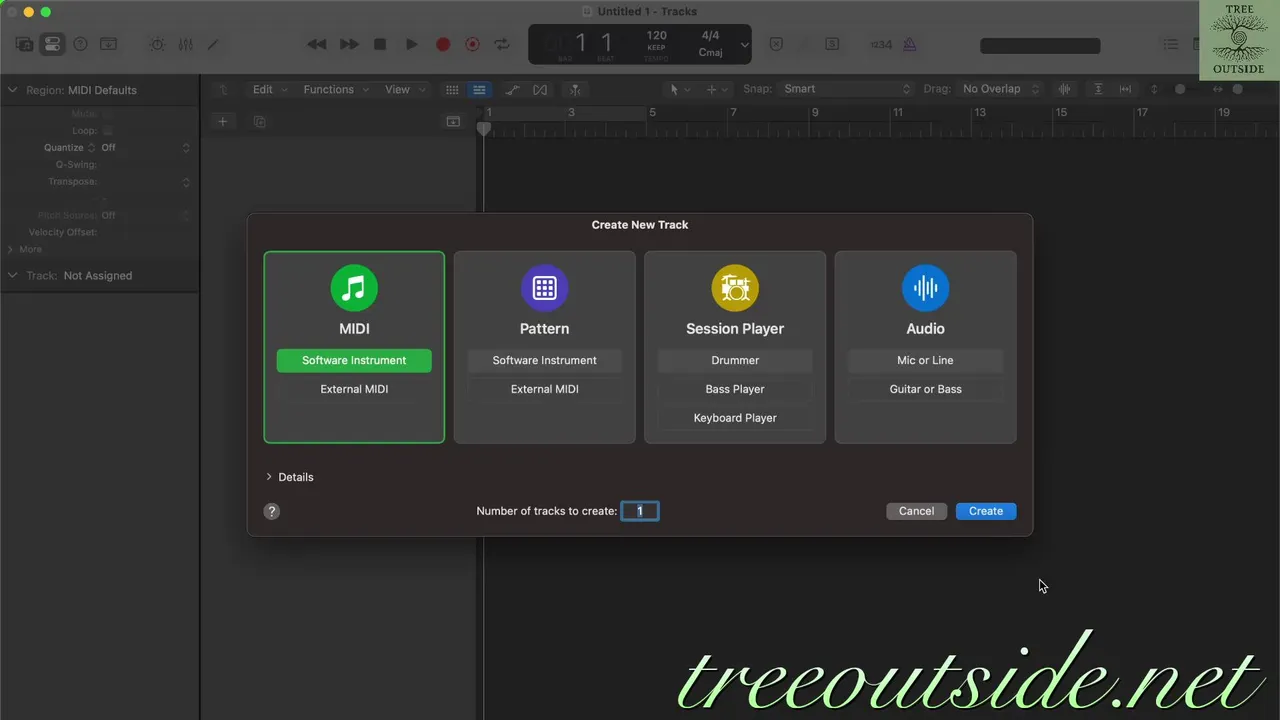
Task: Toggle waveform zoom button
Action: 1065,89
